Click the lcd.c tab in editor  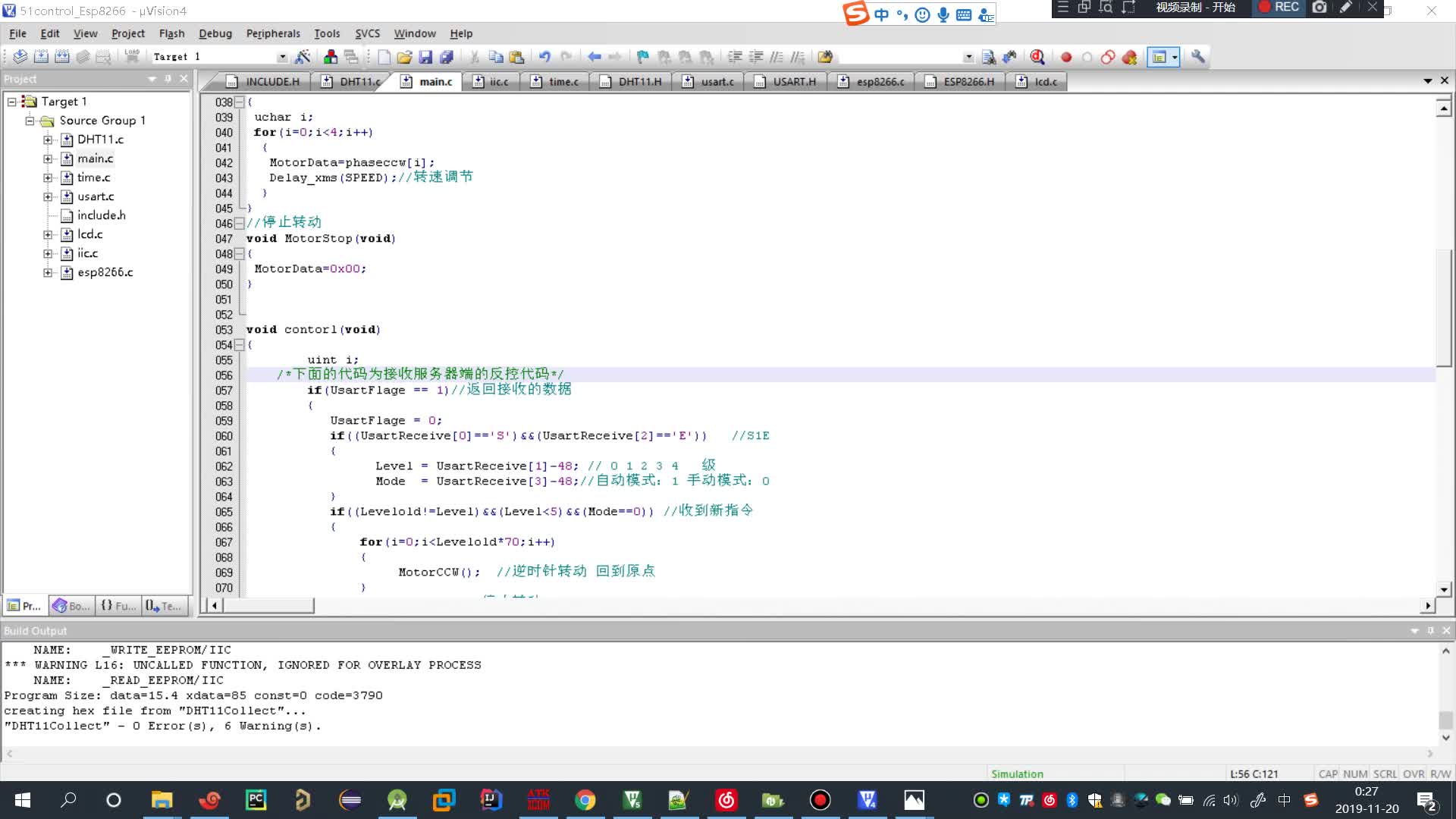click(x=1046, y=81)
